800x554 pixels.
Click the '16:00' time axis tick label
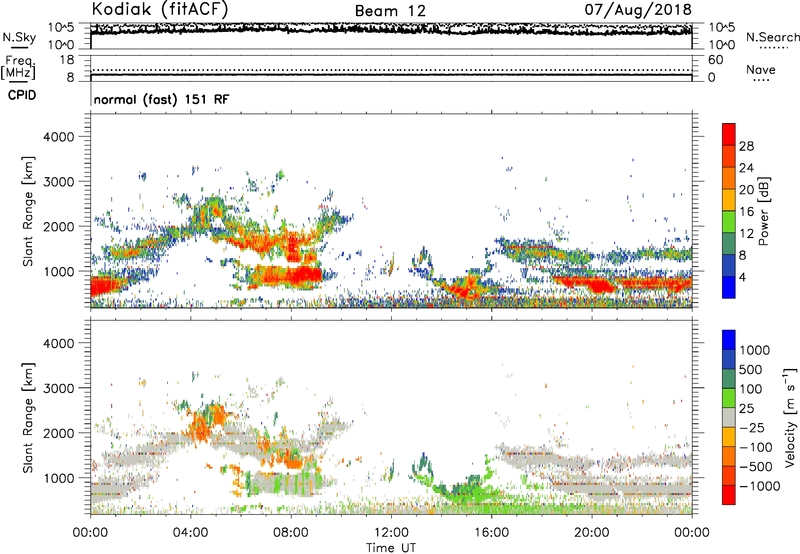(491, 533)
